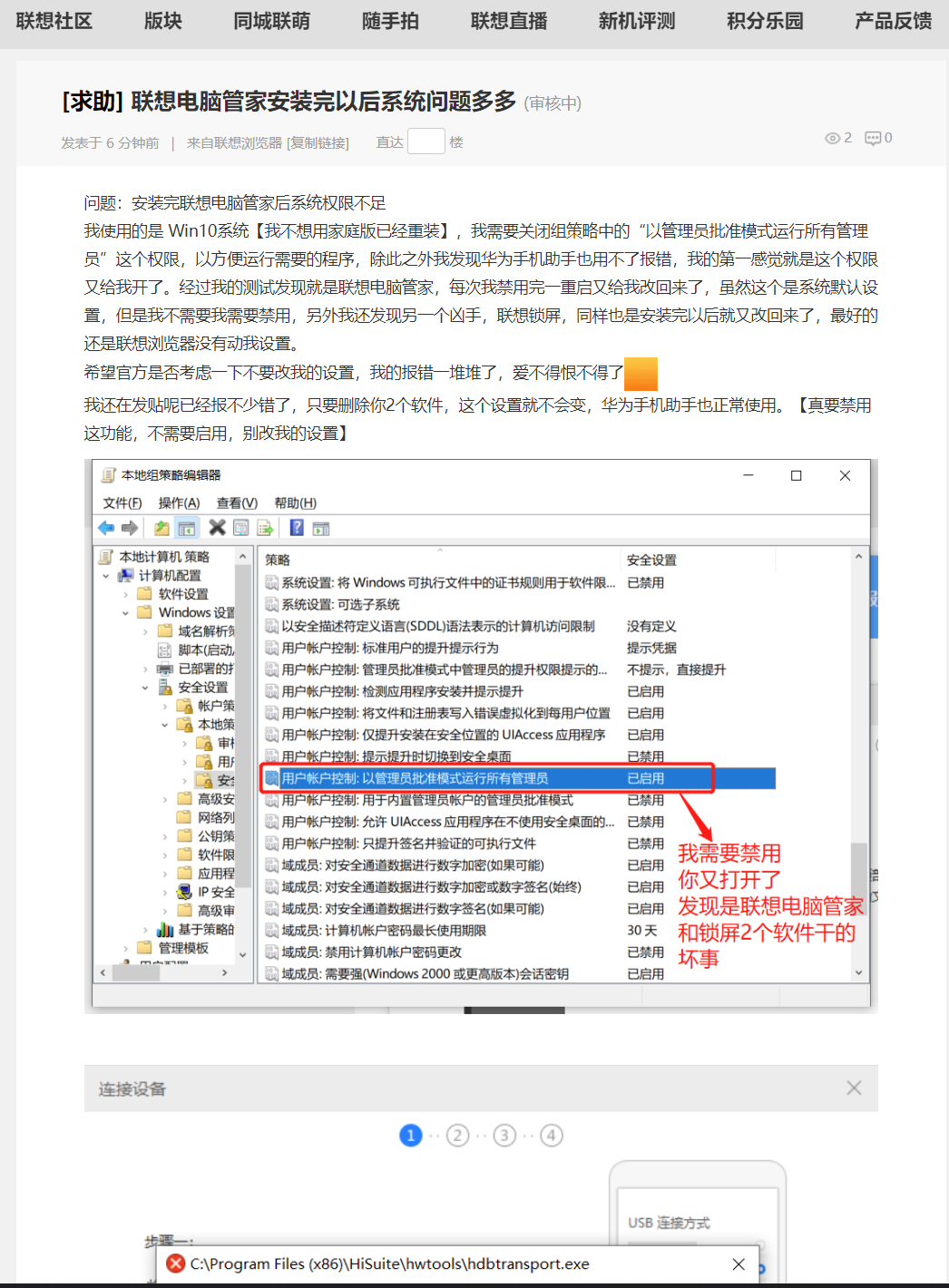949x1288 pixels.
Task: Click the IP 安全 policy icon in the tree
Action: 185,892
